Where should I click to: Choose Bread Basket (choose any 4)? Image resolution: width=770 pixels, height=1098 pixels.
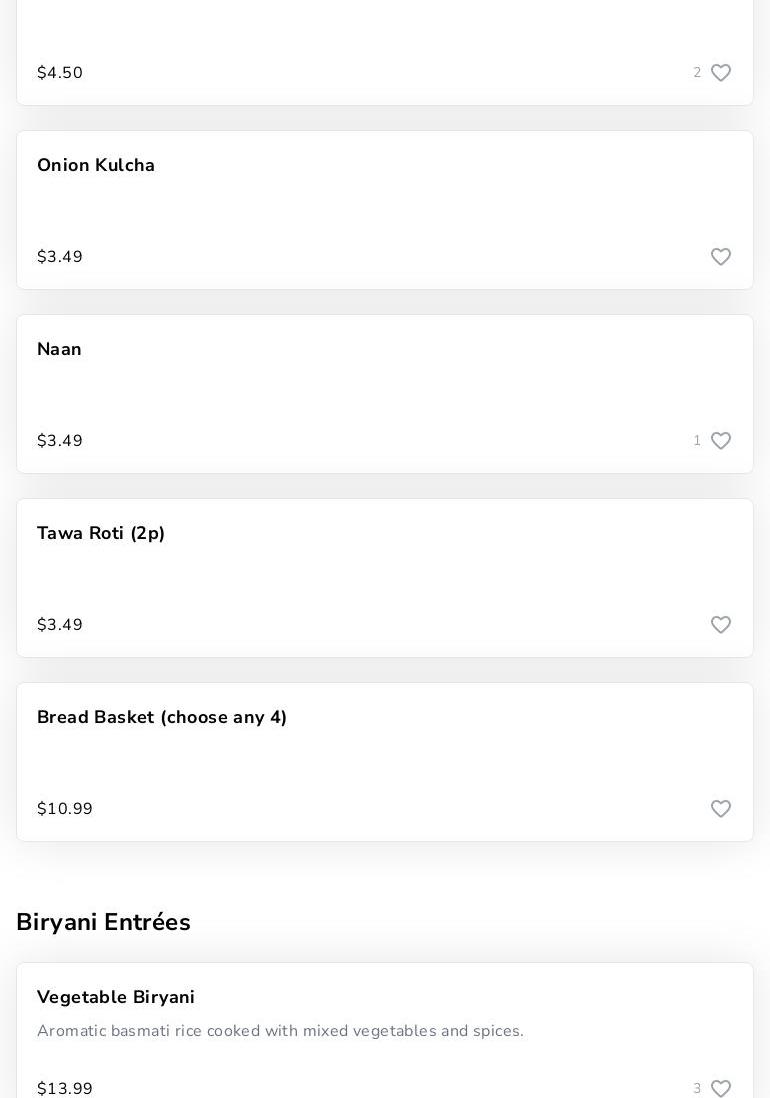coord(162,718)
